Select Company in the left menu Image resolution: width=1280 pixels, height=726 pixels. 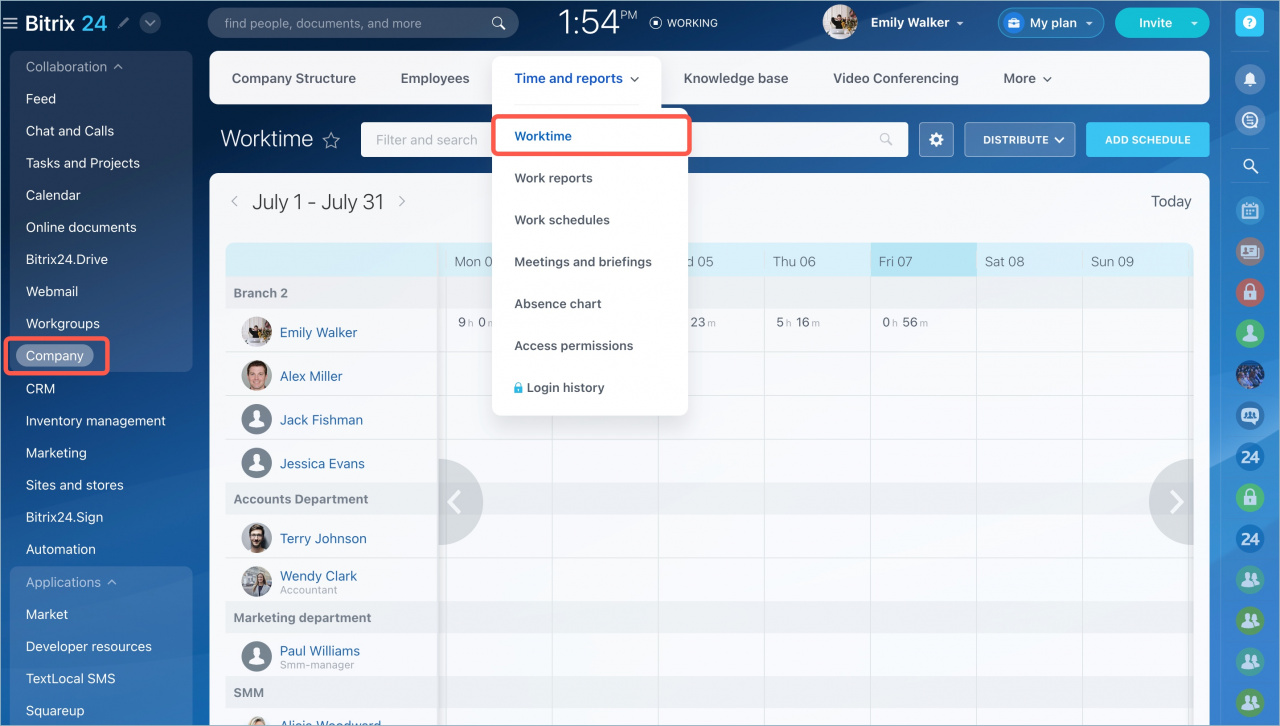tap(55, 356)
